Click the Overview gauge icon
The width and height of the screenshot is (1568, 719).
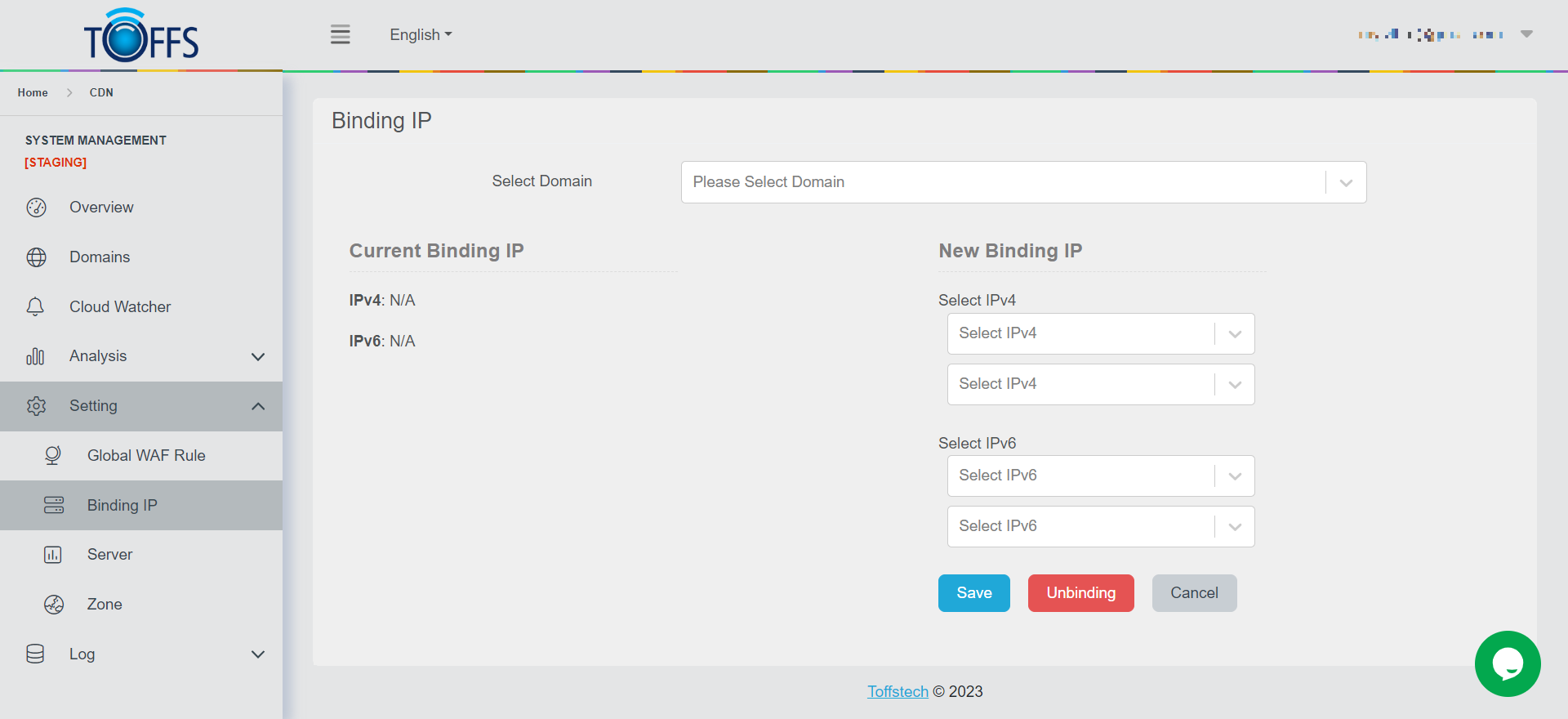pos(36,208)
